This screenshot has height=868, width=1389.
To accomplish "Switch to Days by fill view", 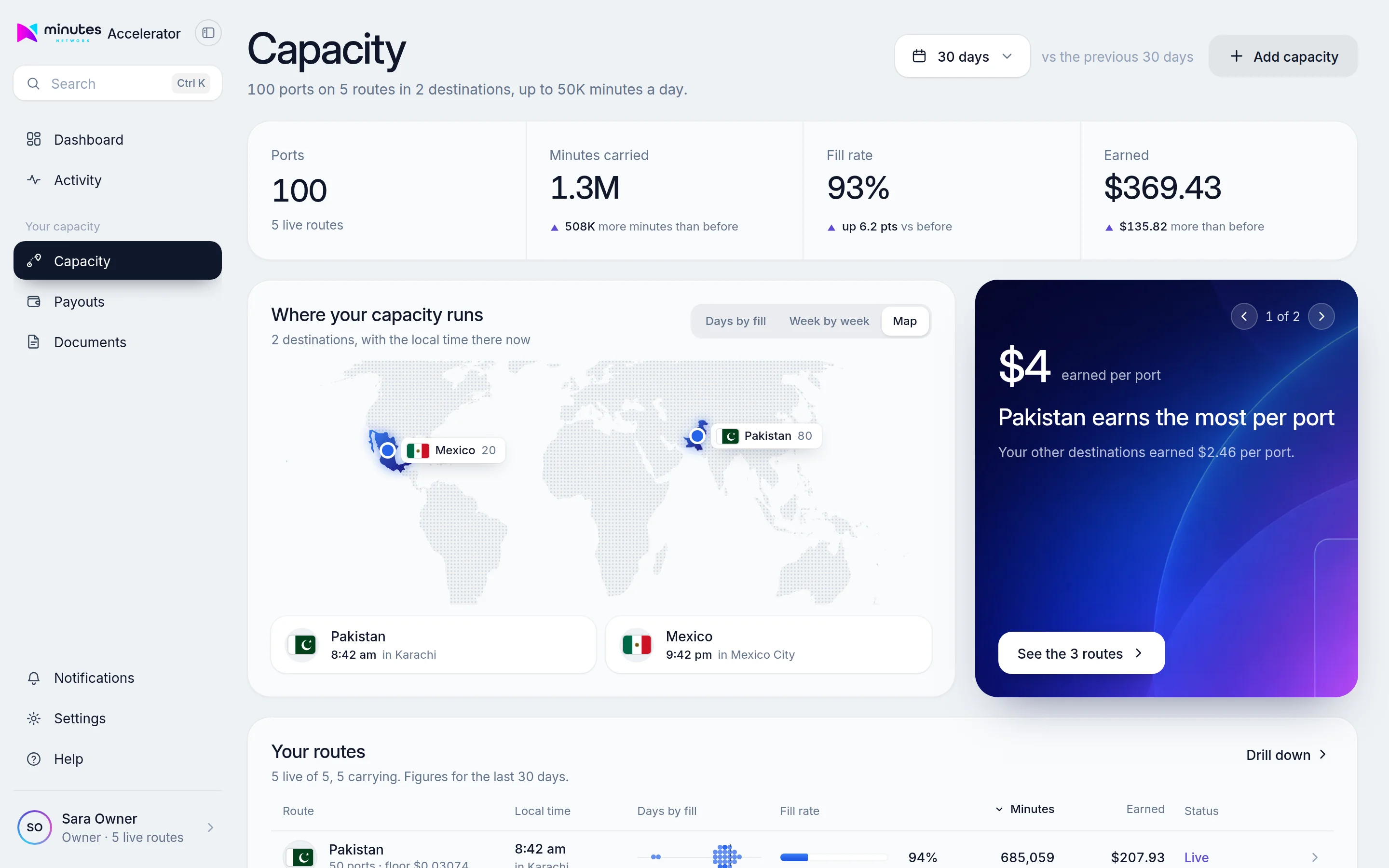I will coord(735,321).
